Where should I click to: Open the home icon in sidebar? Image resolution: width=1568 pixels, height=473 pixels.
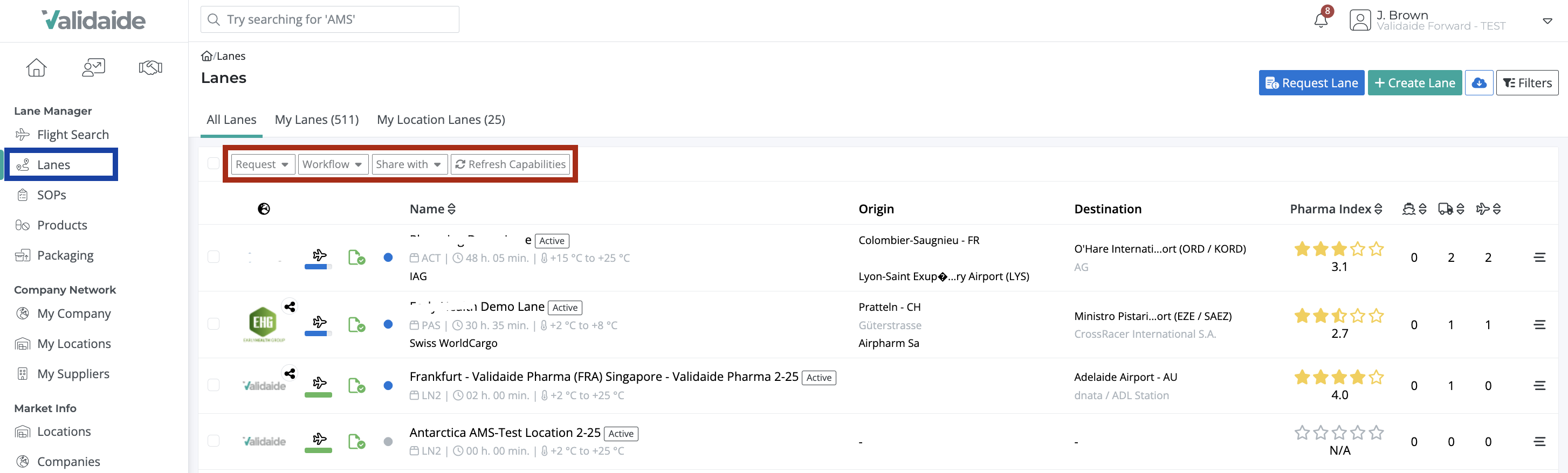(37, 67)
